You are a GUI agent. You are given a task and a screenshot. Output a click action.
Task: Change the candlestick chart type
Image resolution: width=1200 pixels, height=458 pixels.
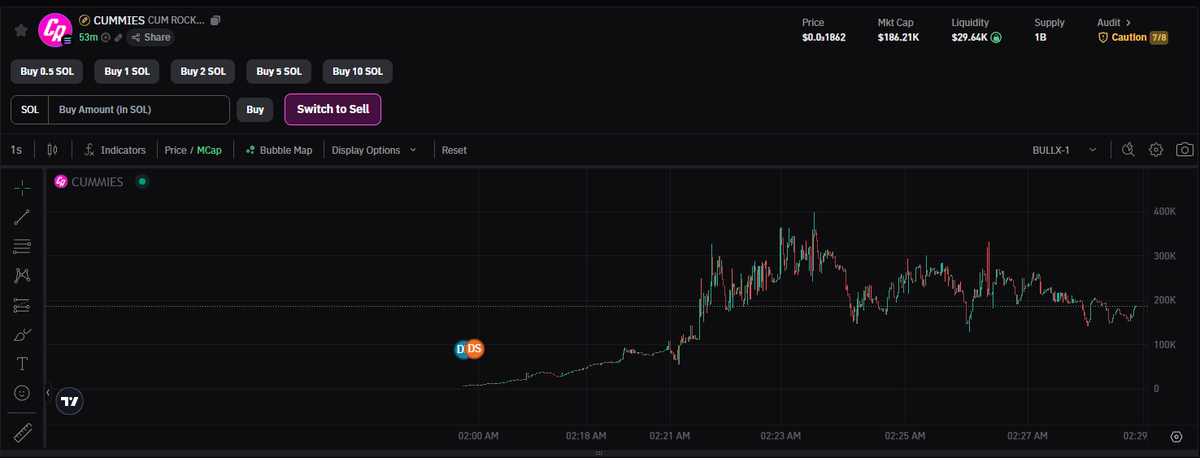[53, 150]
